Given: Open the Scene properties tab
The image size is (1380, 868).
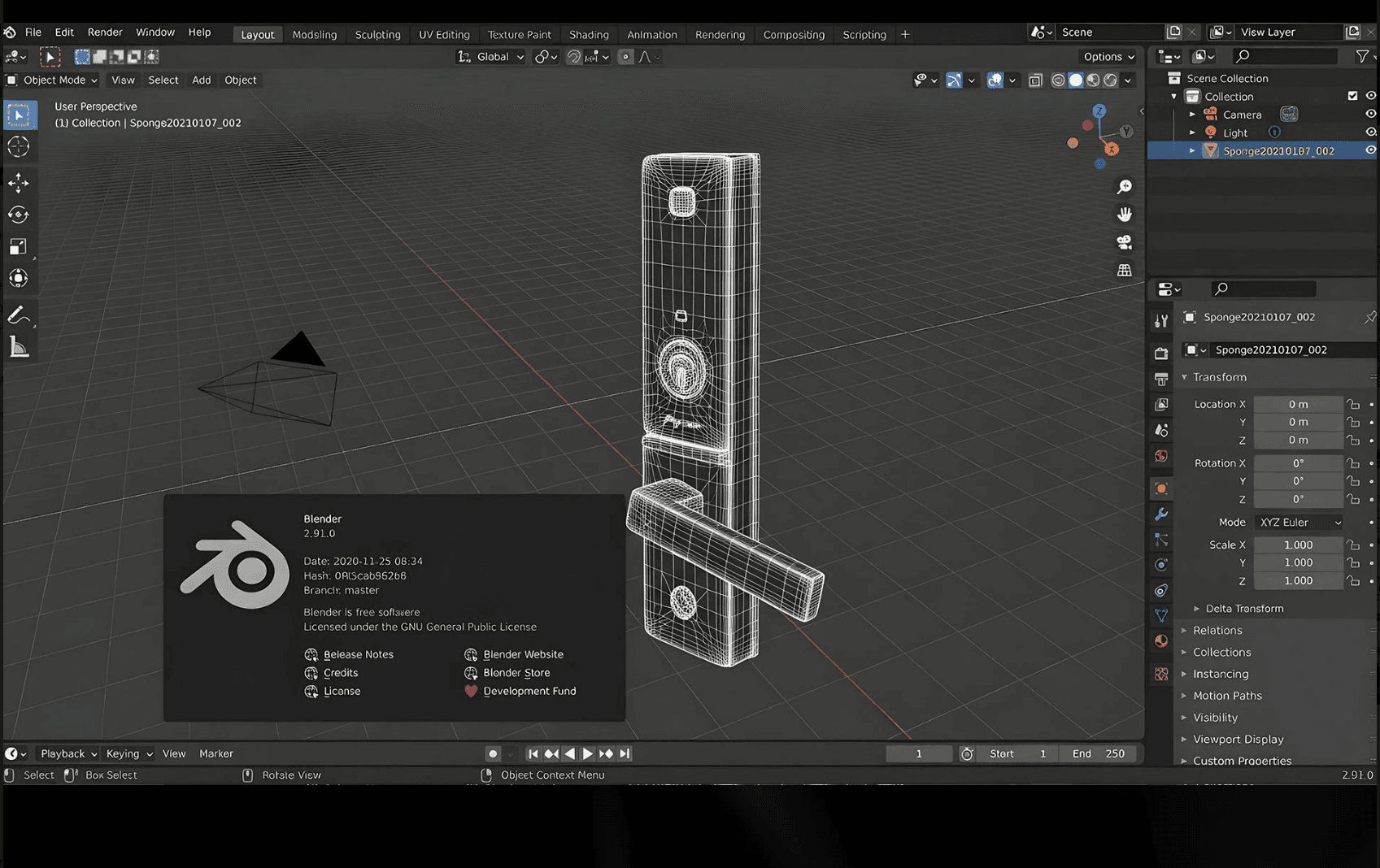Looking at the screenshot, I should pos(1161,430).
